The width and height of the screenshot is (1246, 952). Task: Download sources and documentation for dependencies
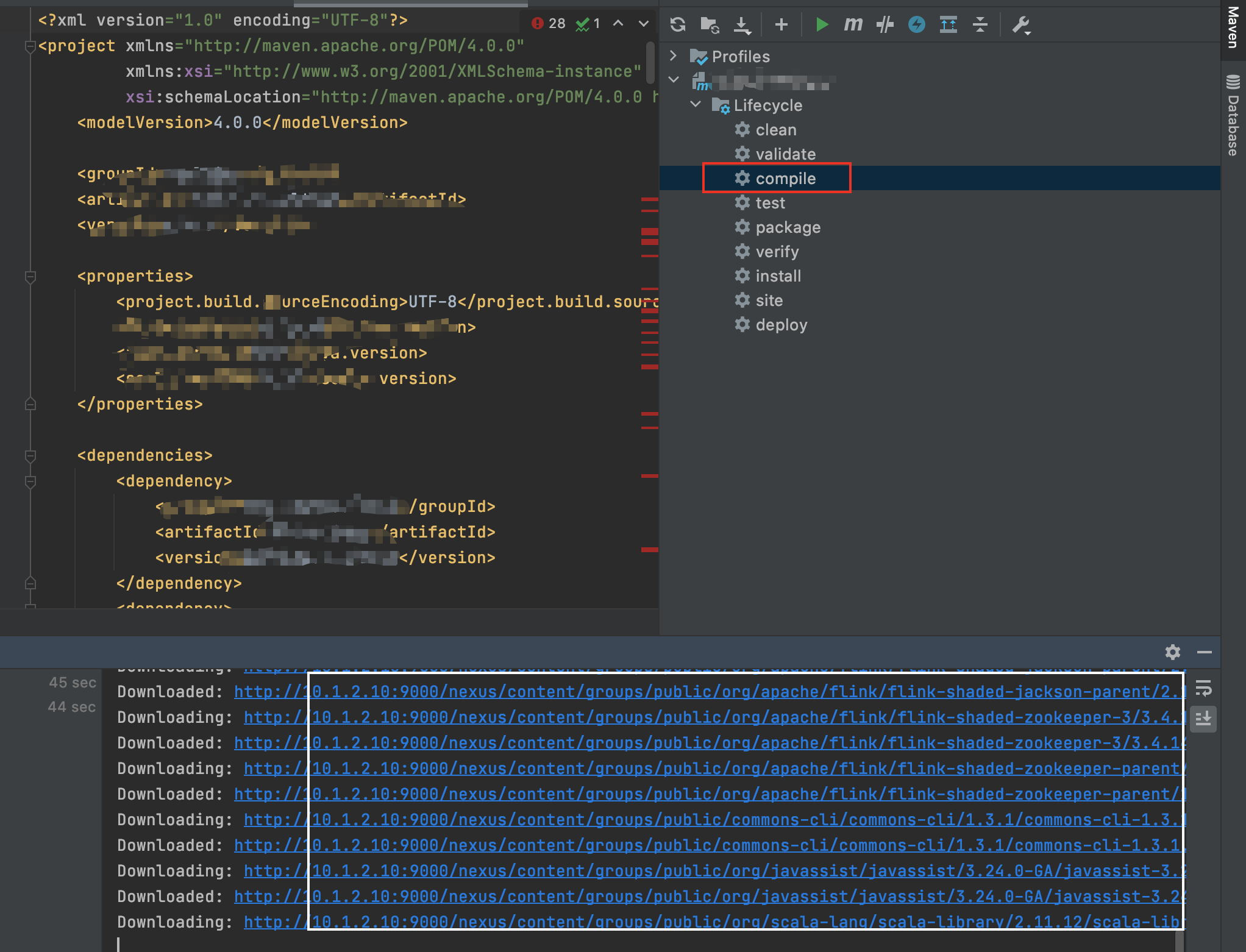[742, 24]
